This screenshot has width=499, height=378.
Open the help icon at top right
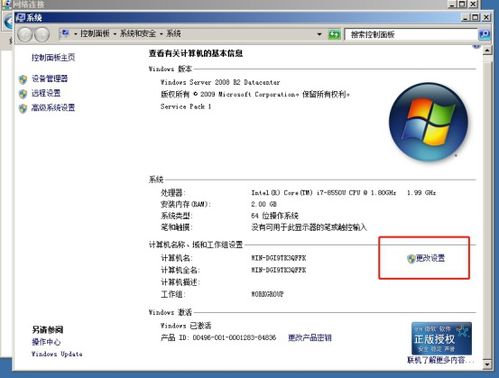coord(477,46)
